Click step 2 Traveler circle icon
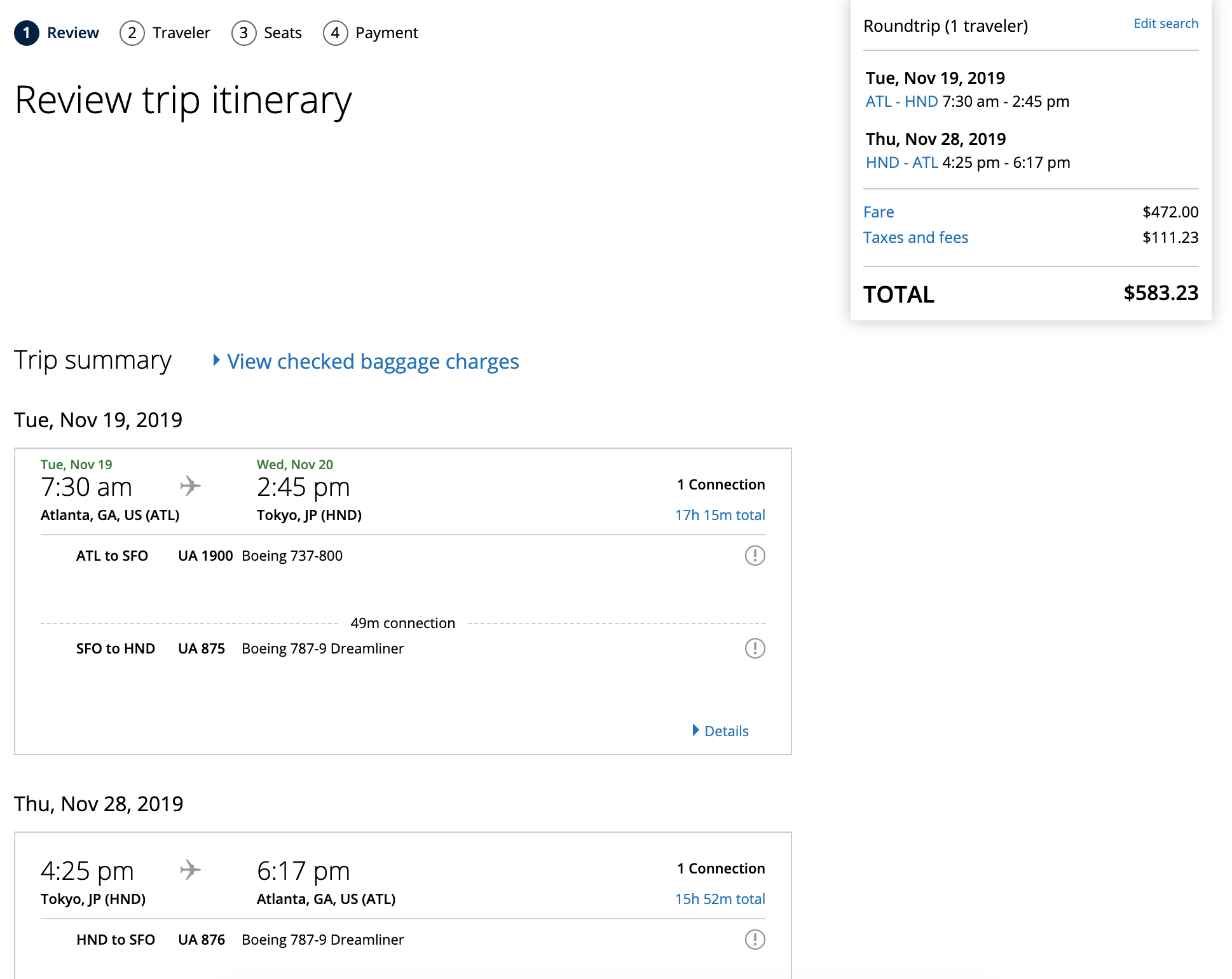The height and width of the screenshot is (979, 1232). pos(132,33)
